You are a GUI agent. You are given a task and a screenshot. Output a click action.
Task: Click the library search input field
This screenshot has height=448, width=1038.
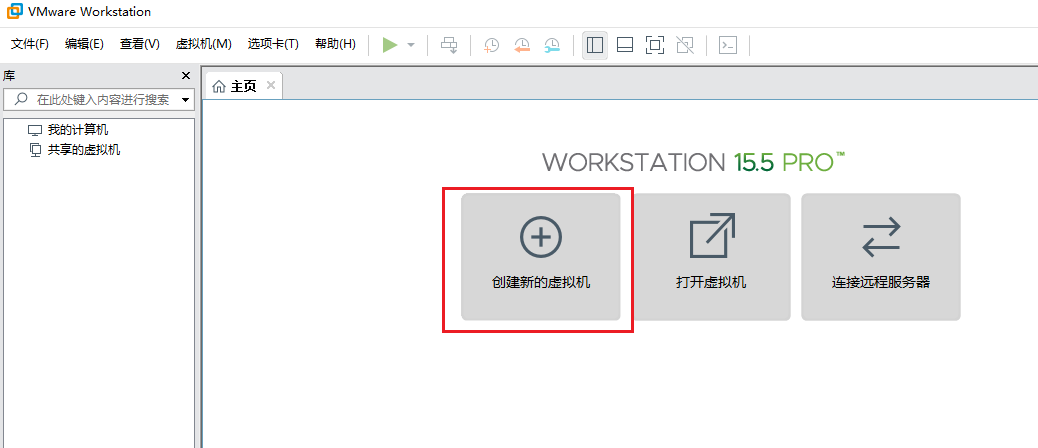(x=97, y=100)
